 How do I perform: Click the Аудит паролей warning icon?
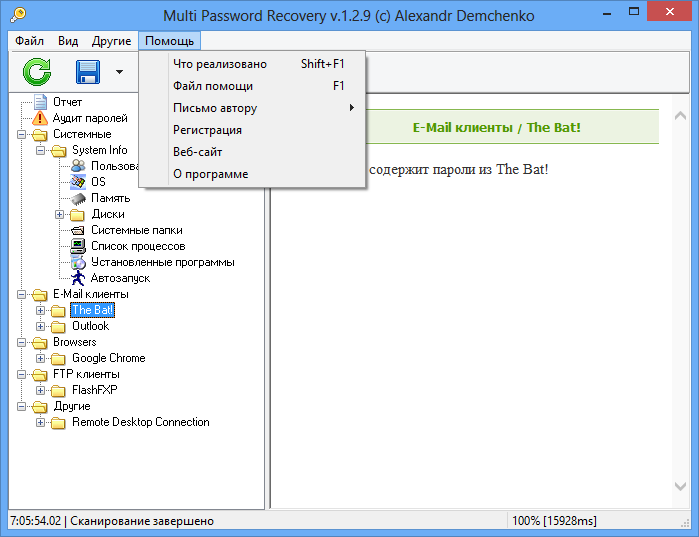(40, 118)
